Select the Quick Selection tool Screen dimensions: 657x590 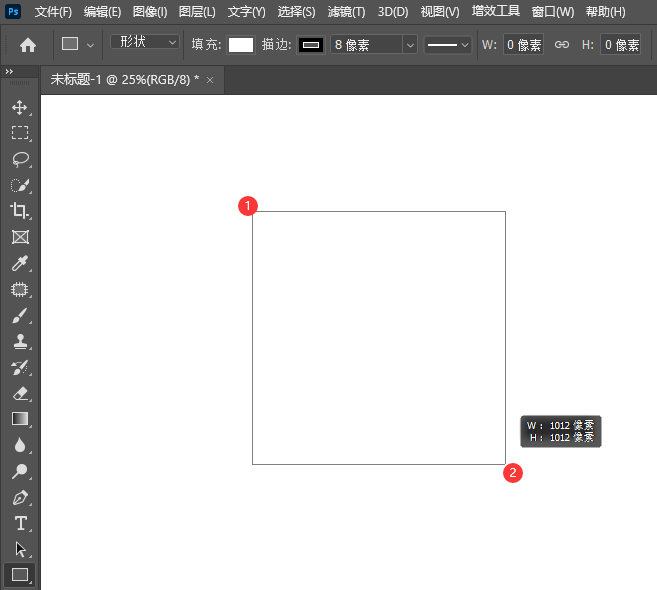point(20,185)
